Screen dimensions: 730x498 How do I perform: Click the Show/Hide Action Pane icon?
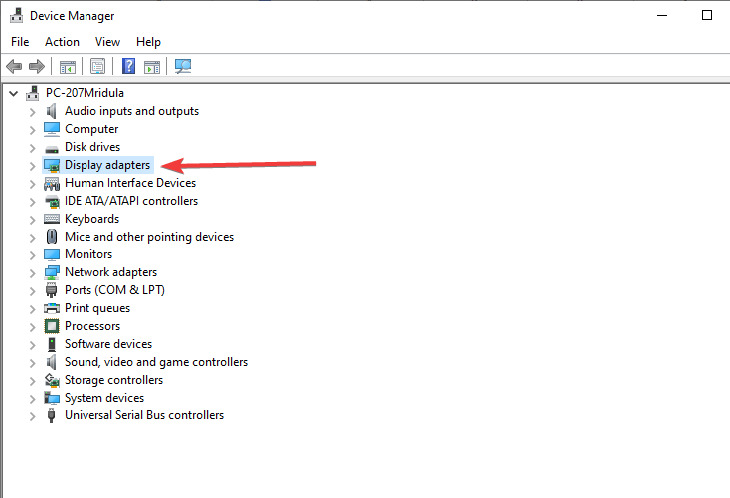coord(152,67)
